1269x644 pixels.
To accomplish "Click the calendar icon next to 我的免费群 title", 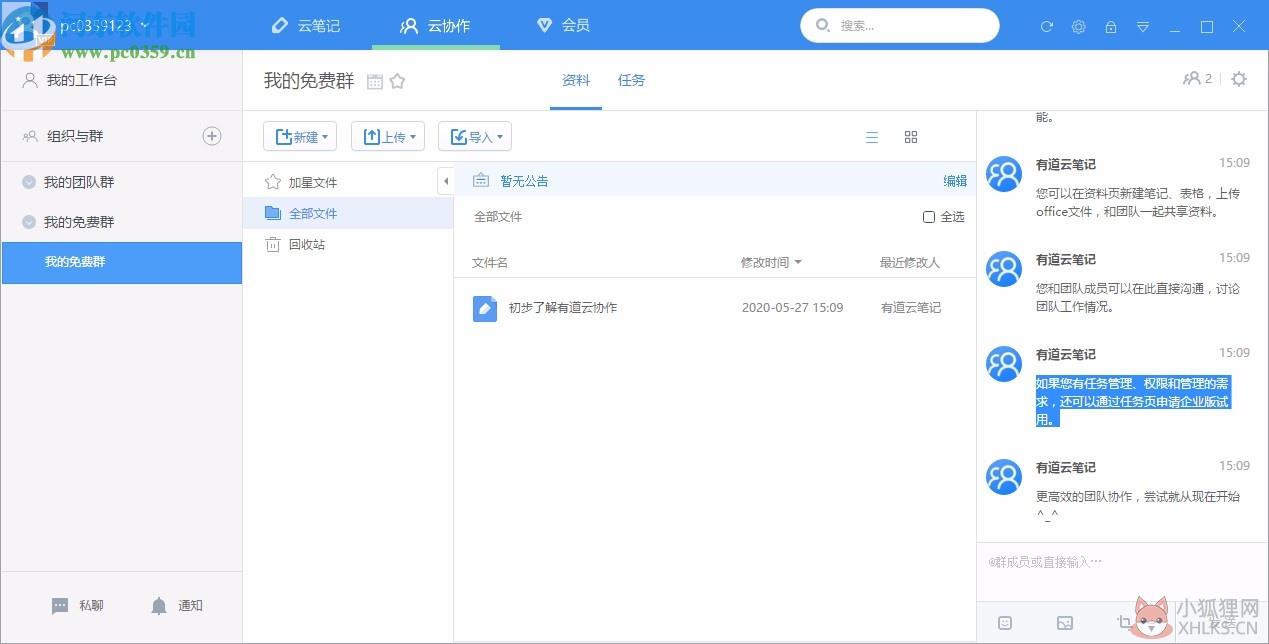I will pyautogui.click(x=375, y=82).
